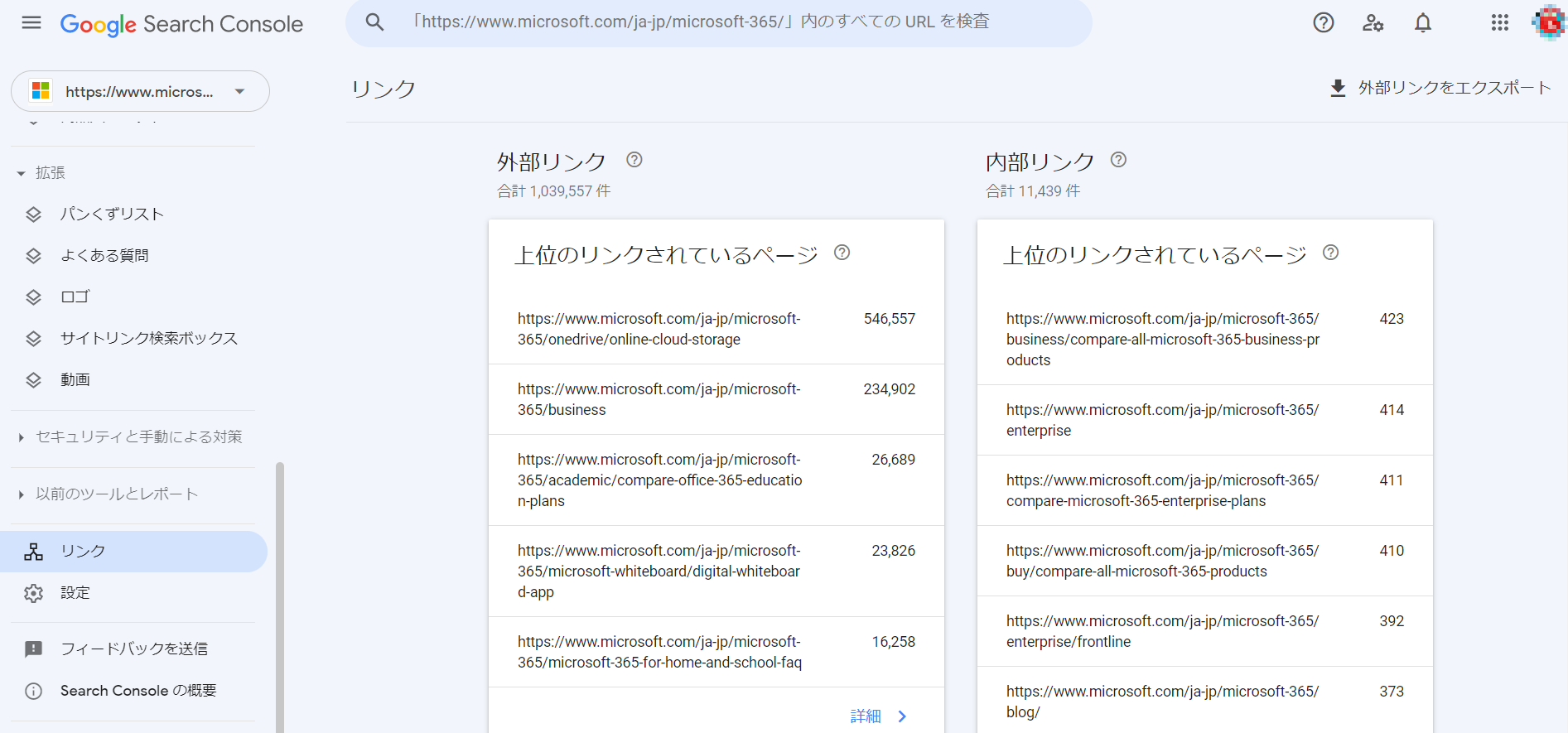Click 外部リンクをエクスポート button
This screenshot has width=1568, height=733.
click(x=1440, y=88)
